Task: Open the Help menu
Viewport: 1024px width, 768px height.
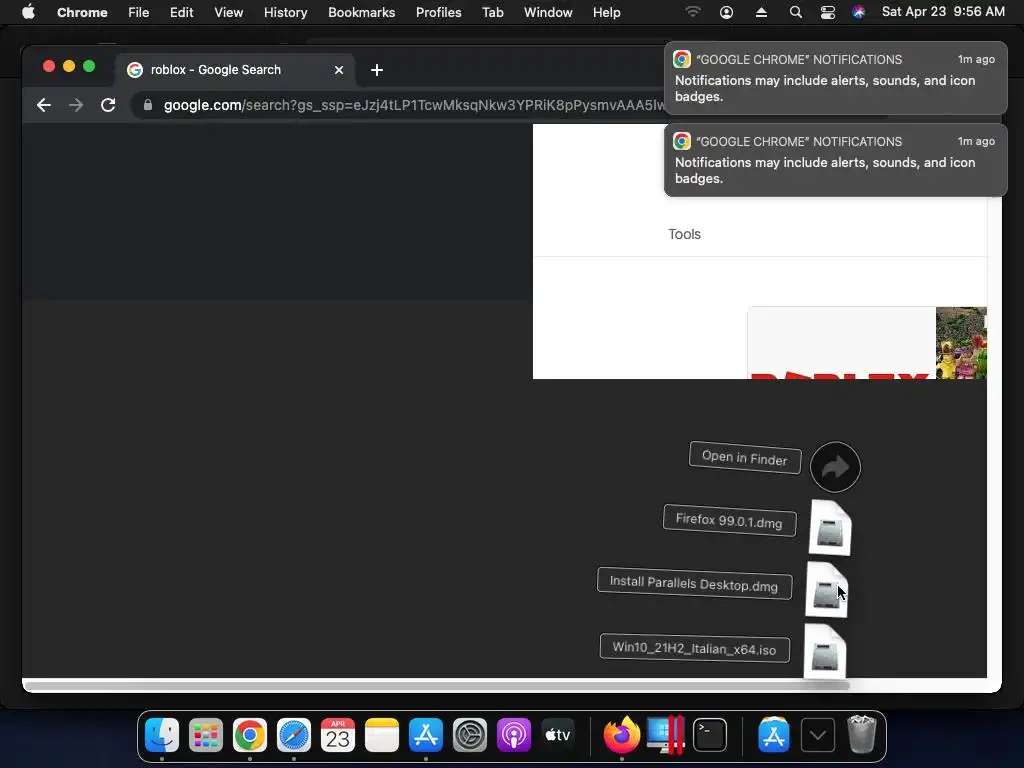Action: 606,12
